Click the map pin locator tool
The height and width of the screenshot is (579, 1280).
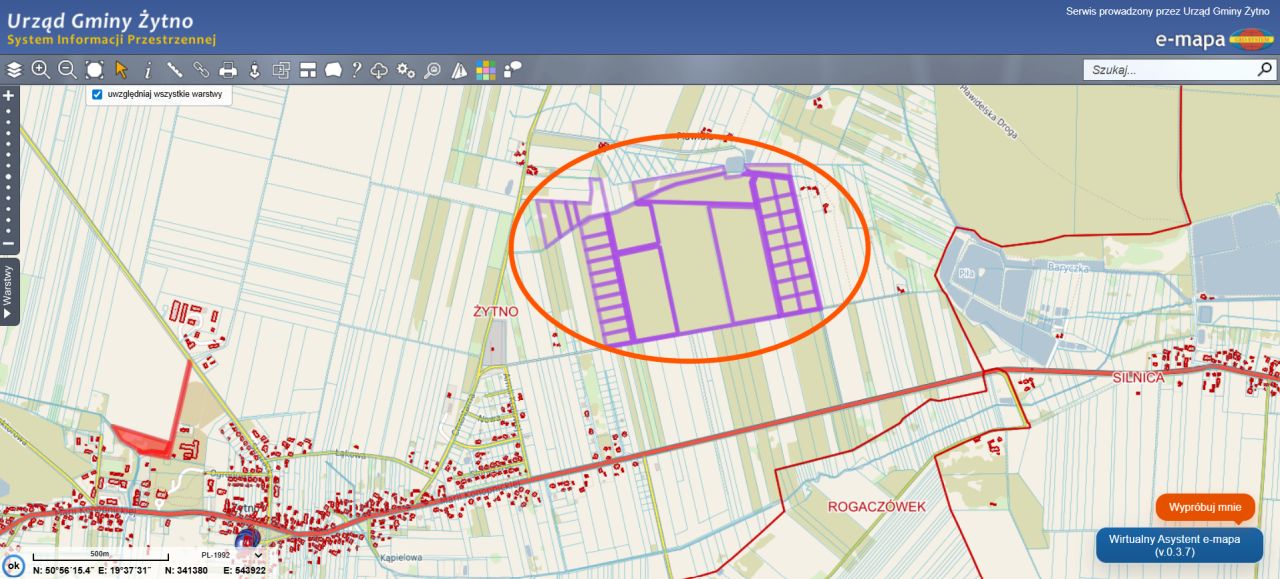point(254,70)
